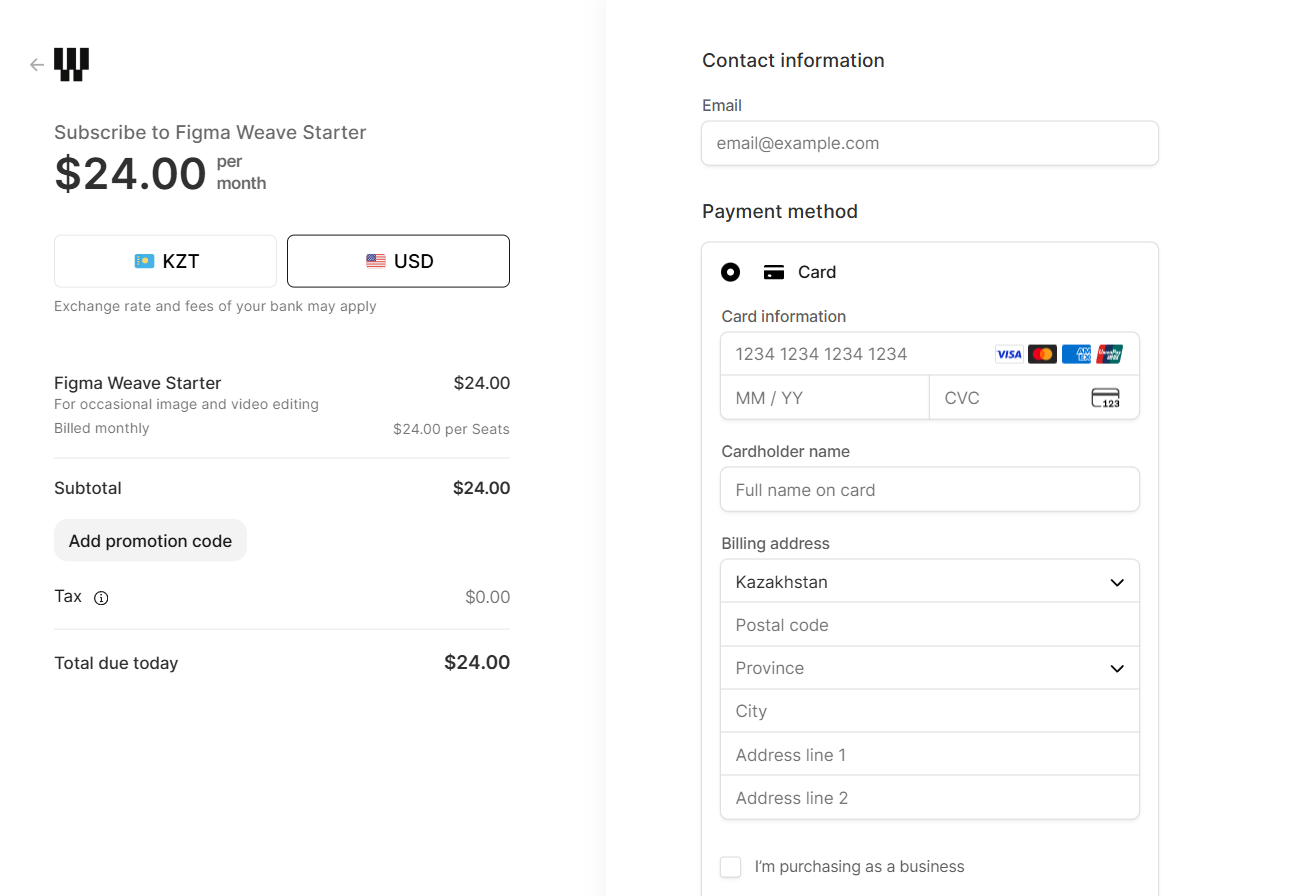1300x896 pixels.
Task: Check I'm purchasing as a business
Action: click(x=731, y=867)
